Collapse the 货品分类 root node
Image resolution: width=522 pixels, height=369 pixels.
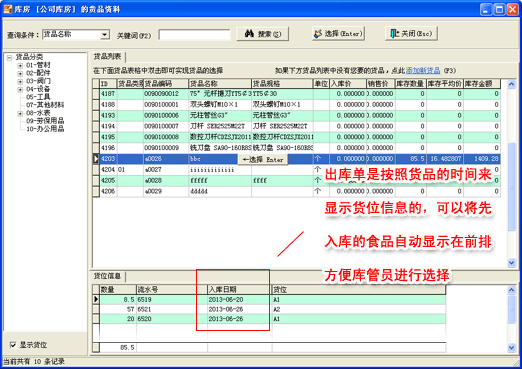(9, 58)
